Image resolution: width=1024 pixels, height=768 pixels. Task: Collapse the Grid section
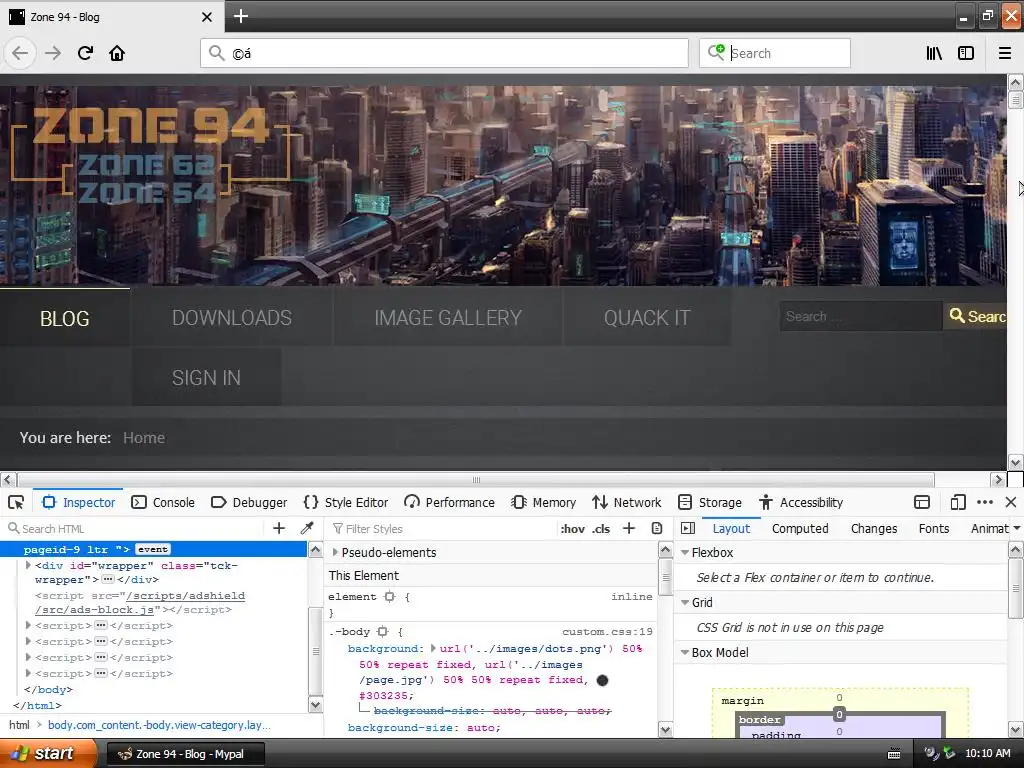tap(685, 603)
